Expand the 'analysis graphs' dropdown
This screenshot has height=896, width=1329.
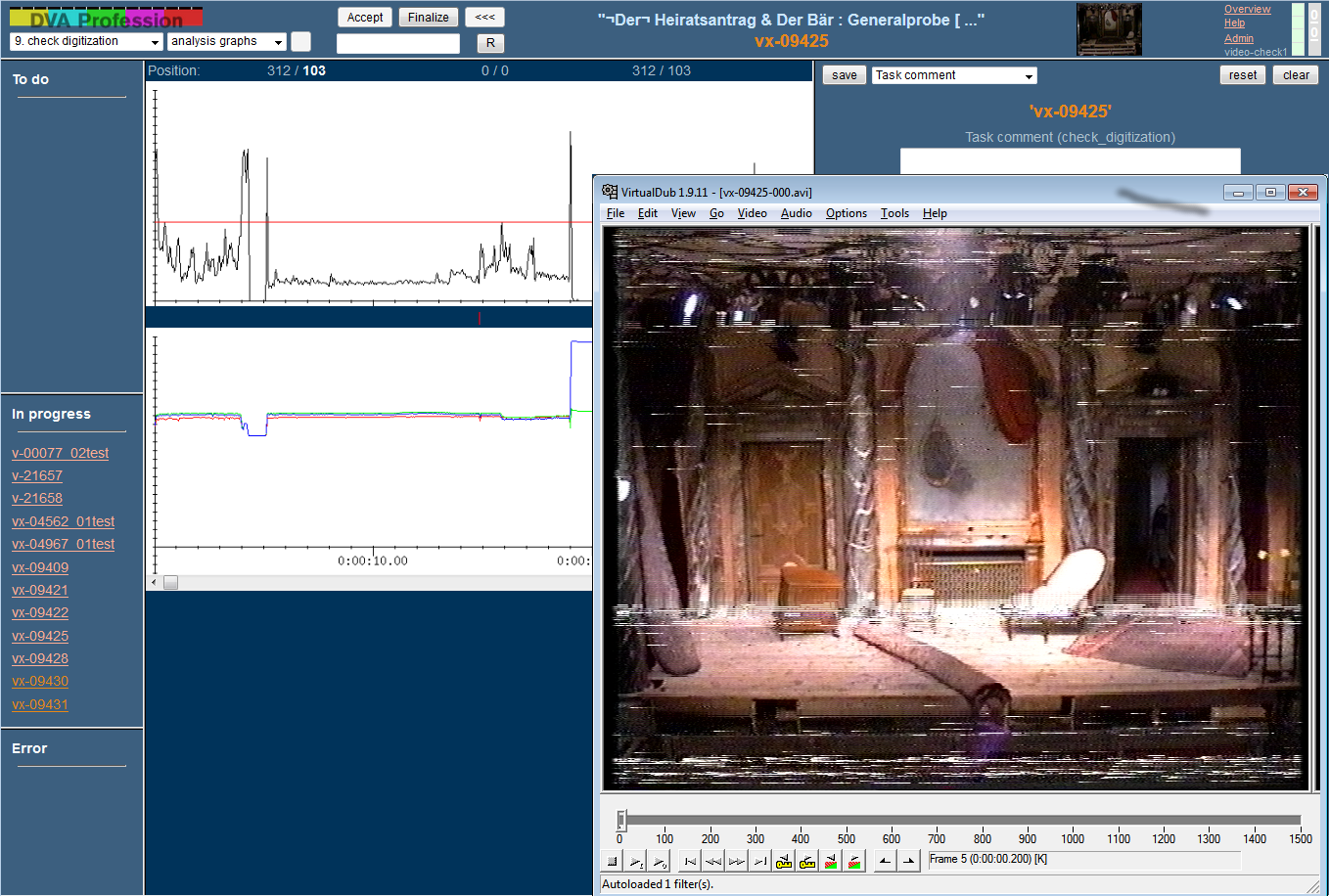coord(227,42)
